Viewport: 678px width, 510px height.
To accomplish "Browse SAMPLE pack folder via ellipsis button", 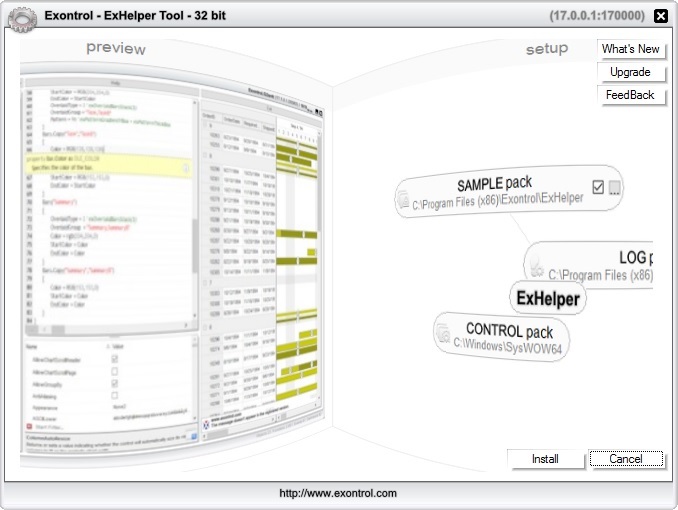I will (x=615, y=187).
